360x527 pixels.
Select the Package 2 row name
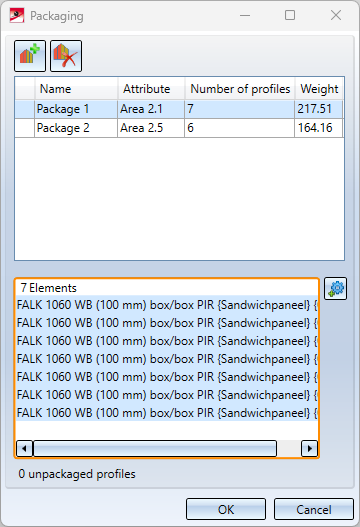pos(63,128)
